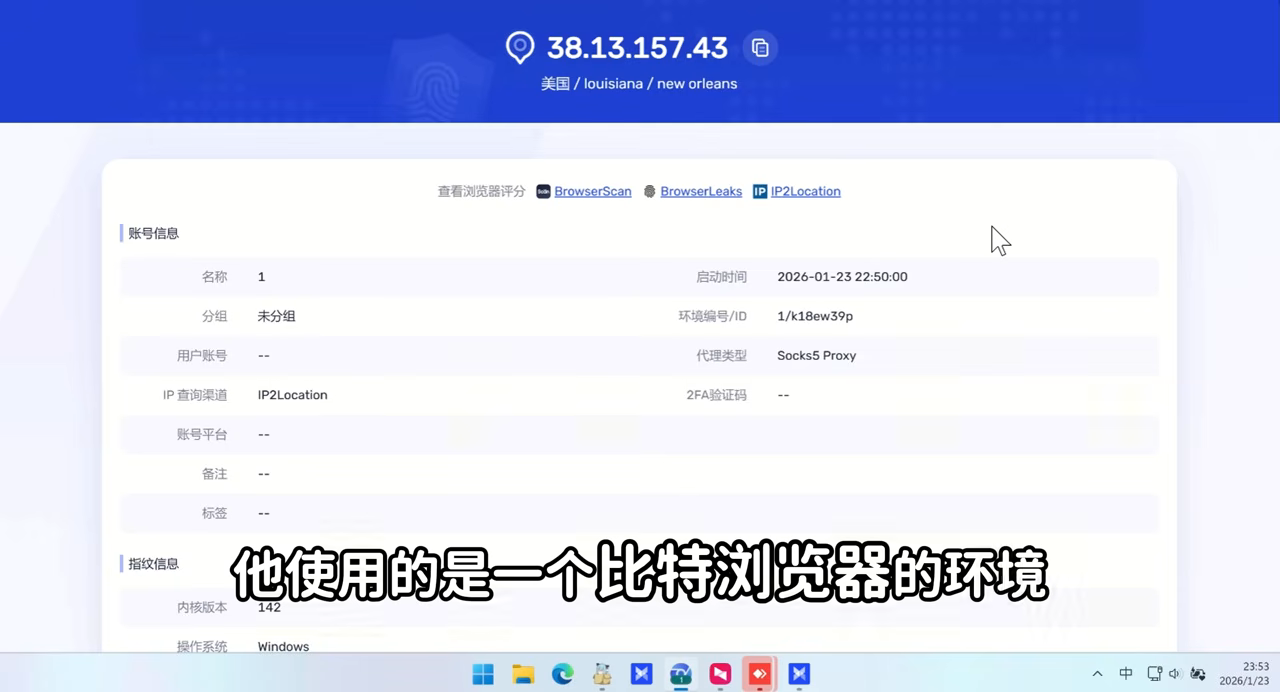Open the cartoon figure taskbar app
This screenshot has width=1280, height=692.
[602, 674]
